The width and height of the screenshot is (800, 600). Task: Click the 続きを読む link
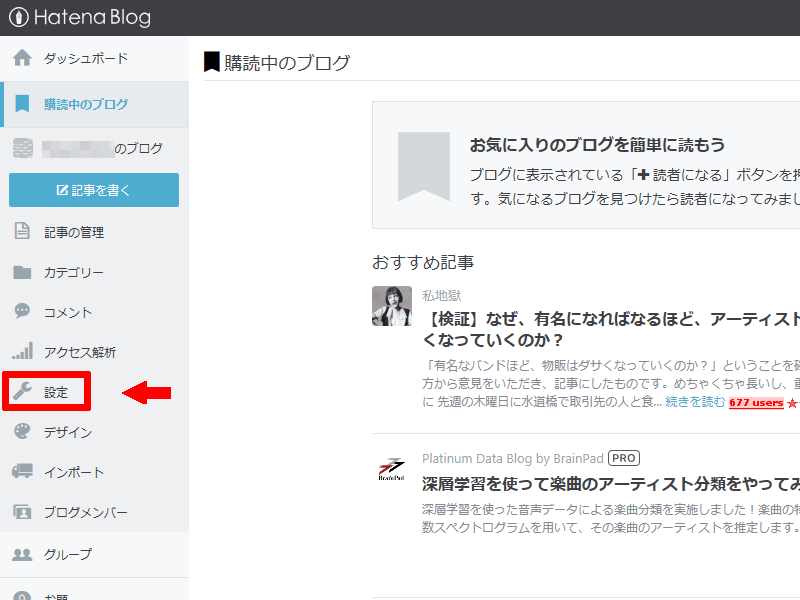pos(695,402)
